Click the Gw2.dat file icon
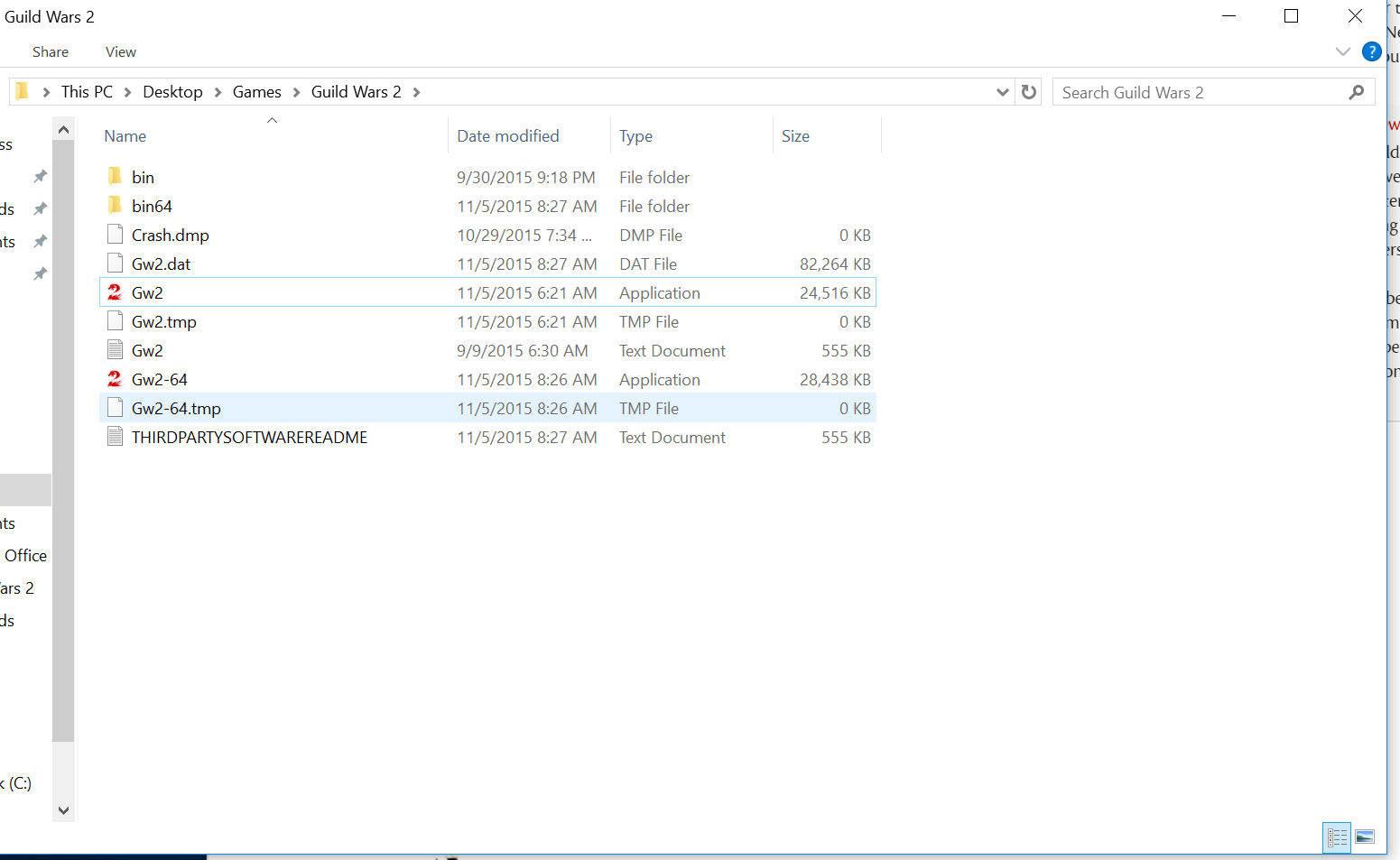 pyautogui.click(x=115, y=264)
